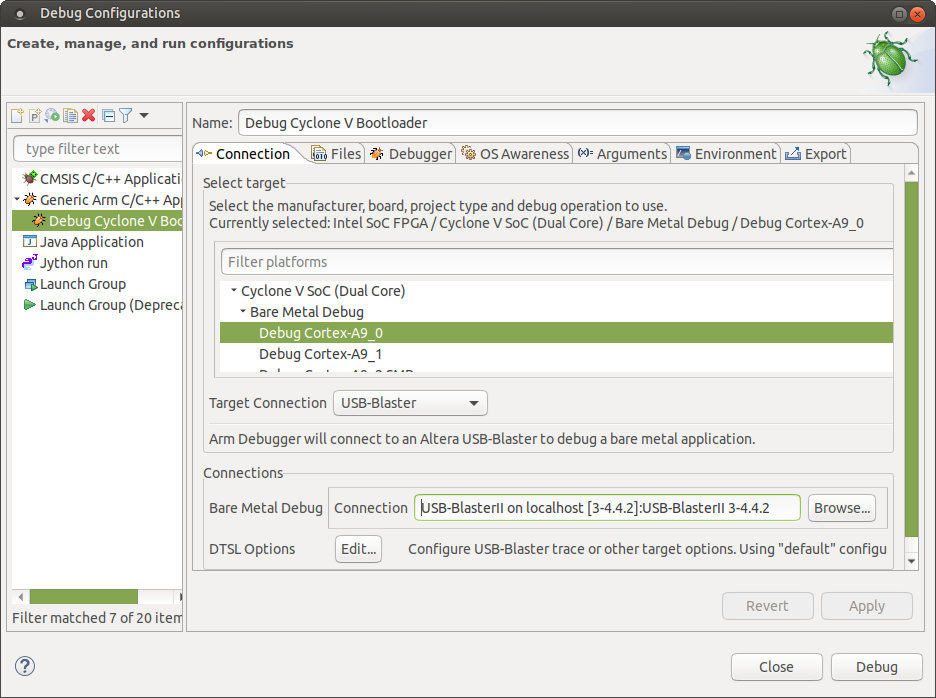936x698 pixels.
Task: Delete the selected launch configuration
Action: tap(88, 116)
